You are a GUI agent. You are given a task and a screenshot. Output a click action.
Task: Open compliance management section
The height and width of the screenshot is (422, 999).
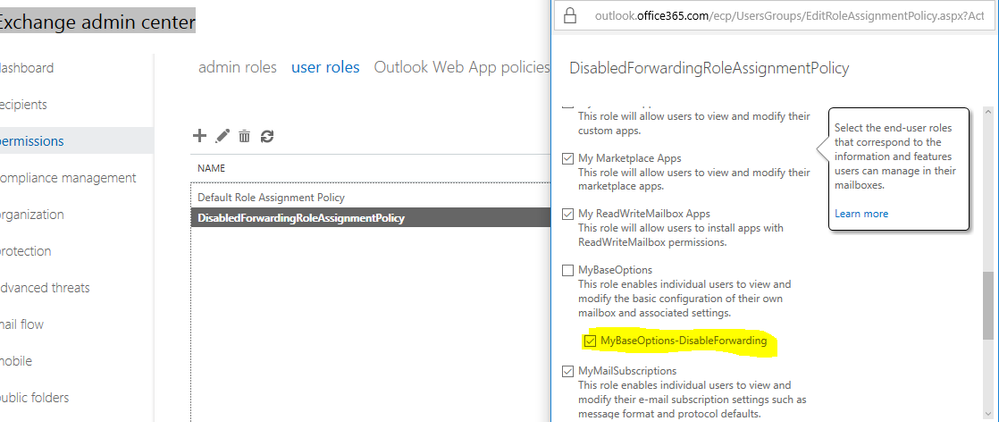[68, 178]
